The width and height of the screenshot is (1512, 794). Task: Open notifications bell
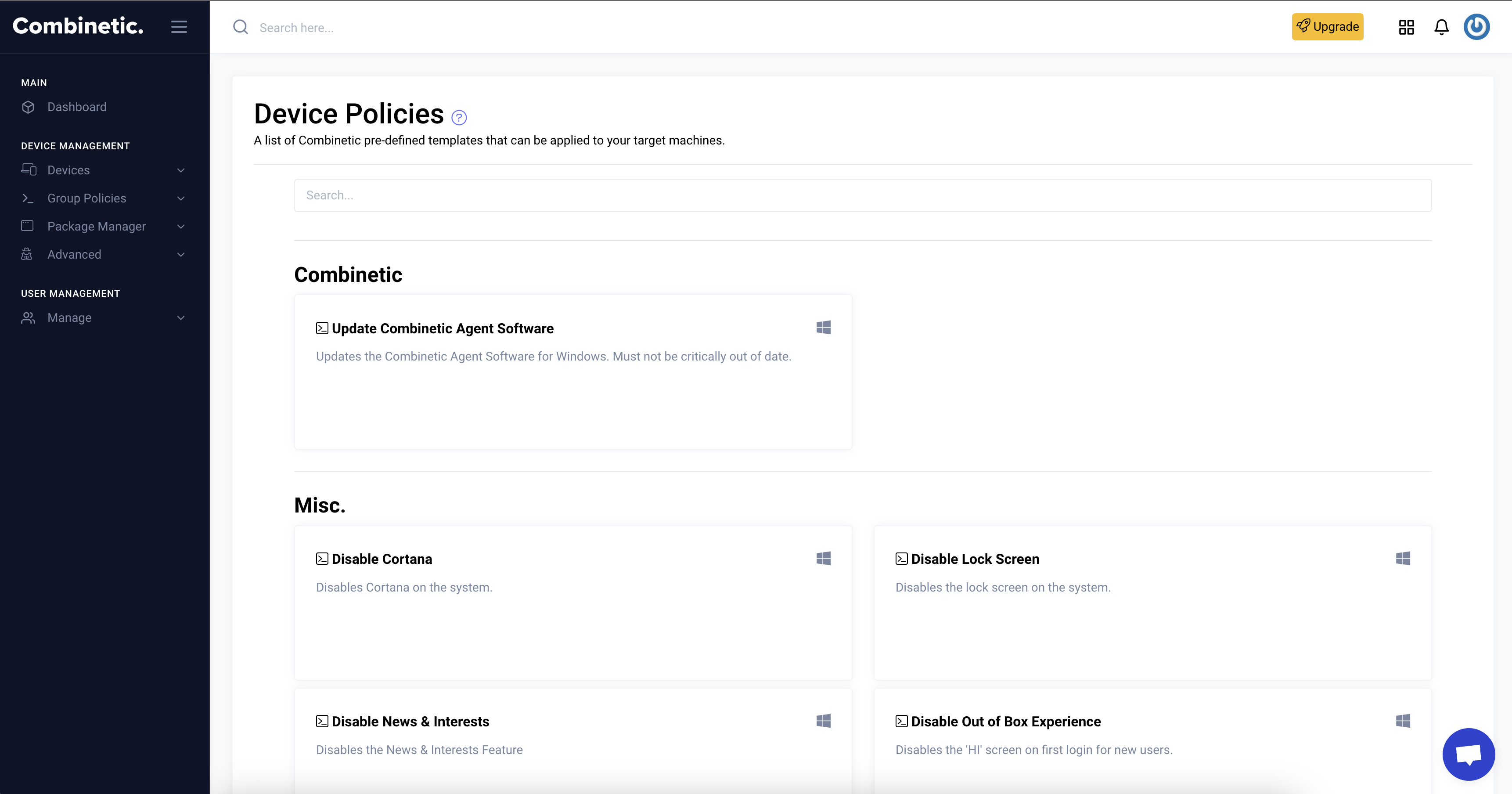1442,27
